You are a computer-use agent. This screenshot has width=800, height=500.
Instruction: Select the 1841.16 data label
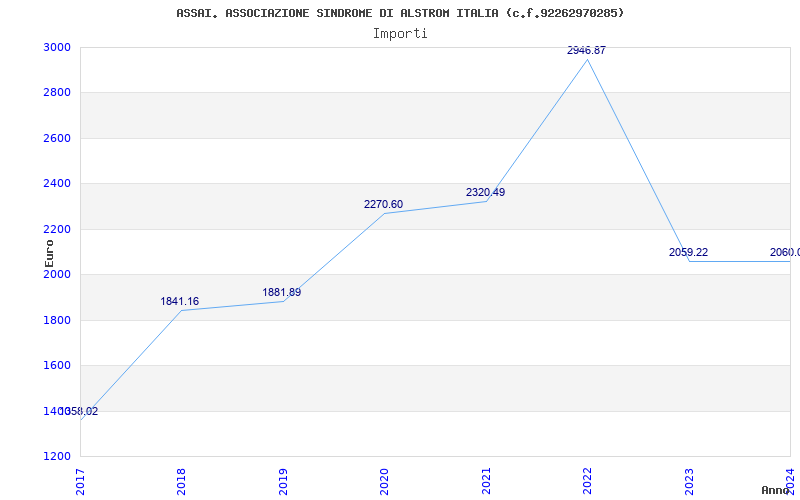coord(180,302)
